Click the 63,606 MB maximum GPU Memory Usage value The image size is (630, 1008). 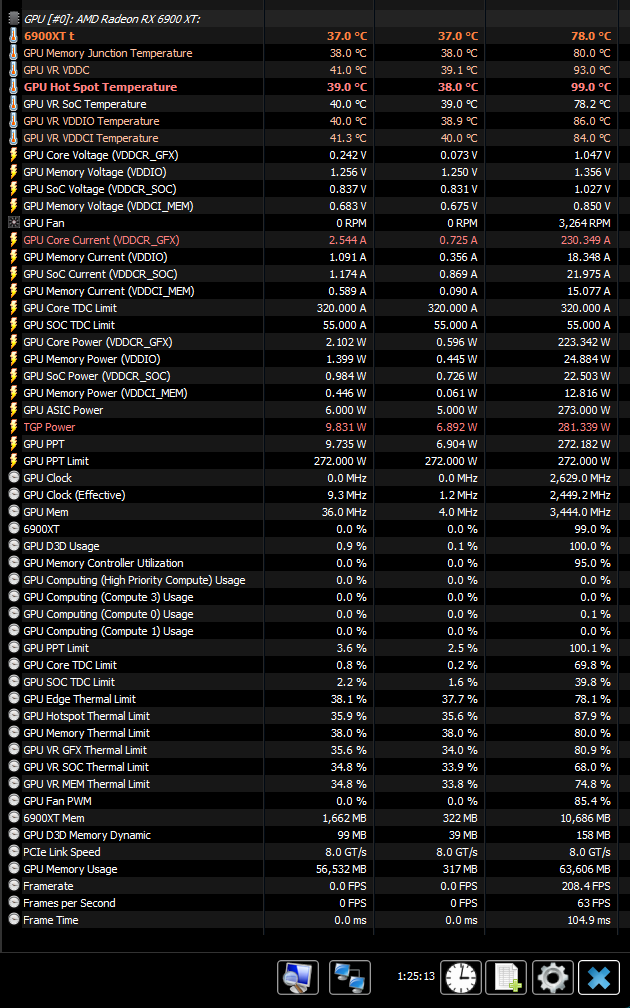[x=587, y=869]
